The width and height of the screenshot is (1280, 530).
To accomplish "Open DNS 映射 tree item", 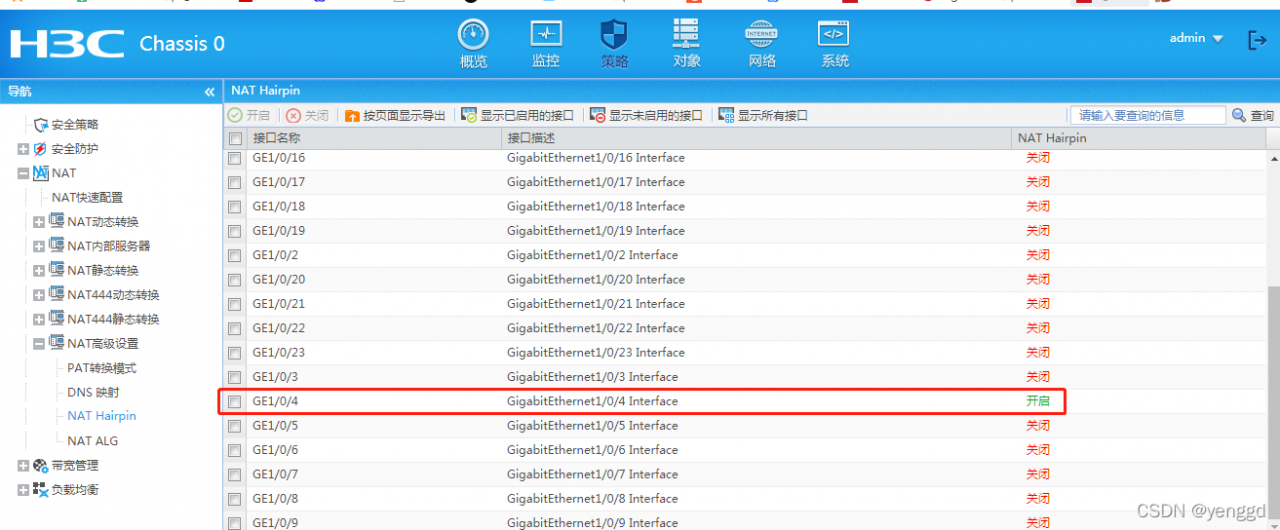I will pyautogui.click(x=93, y=392).
